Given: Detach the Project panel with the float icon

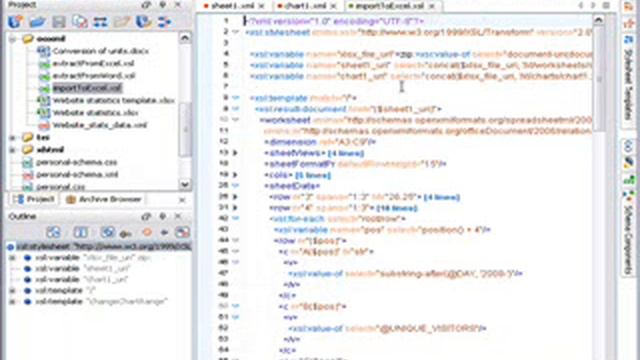Looking at the screenshot, I should point(146,5).
